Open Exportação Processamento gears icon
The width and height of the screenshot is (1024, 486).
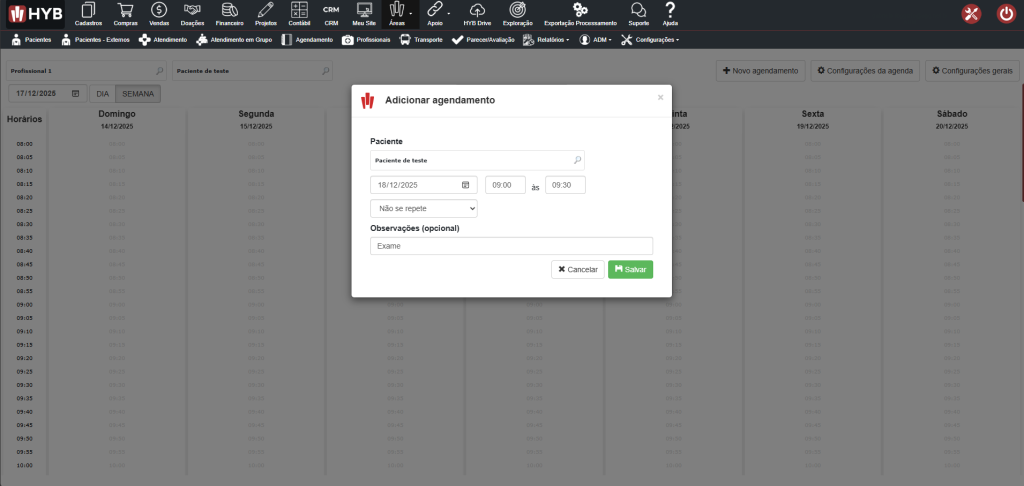coord(580,11)
